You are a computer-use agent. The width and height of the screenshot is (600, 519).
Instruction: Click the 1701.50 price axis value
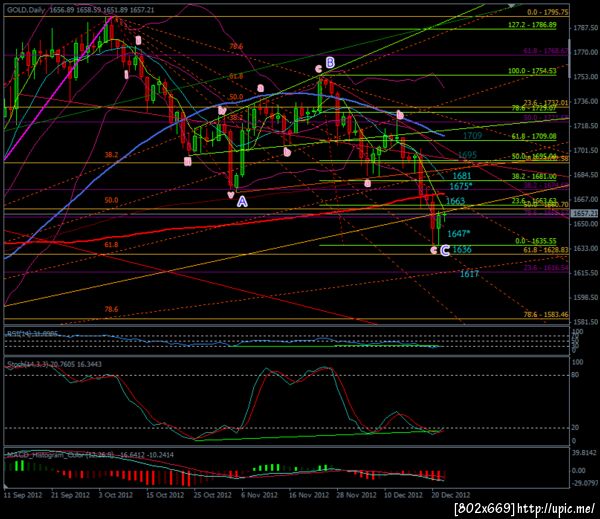[x=585, y=150]
